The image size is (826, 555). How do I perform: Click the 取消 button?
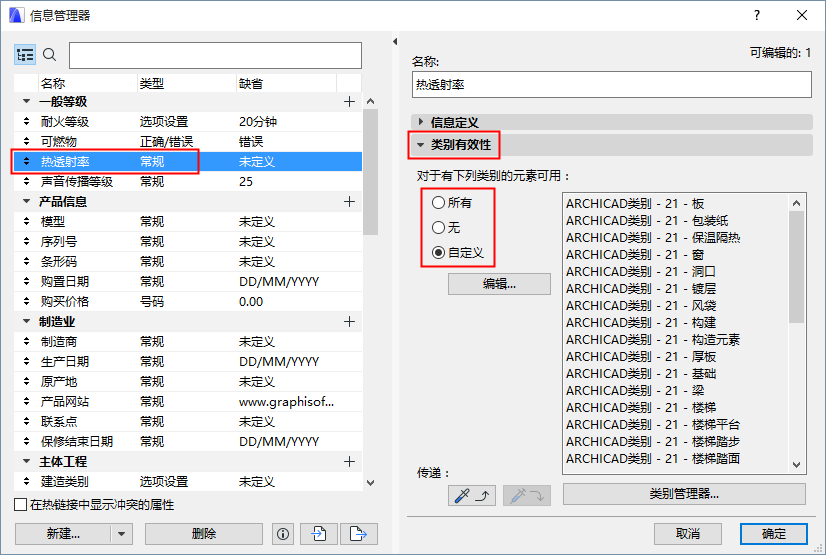point(688,534)
